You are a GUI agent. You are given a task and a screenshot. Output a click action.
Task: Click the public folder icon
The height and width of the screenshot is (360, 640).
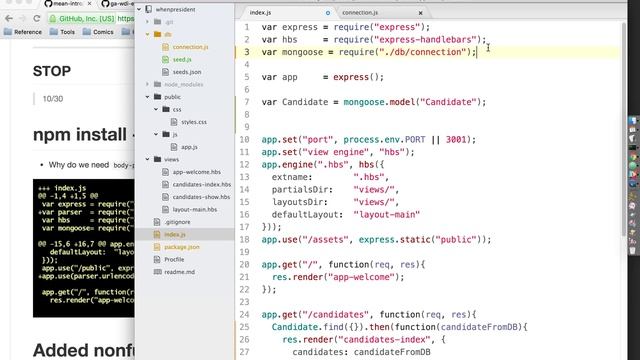158,97
